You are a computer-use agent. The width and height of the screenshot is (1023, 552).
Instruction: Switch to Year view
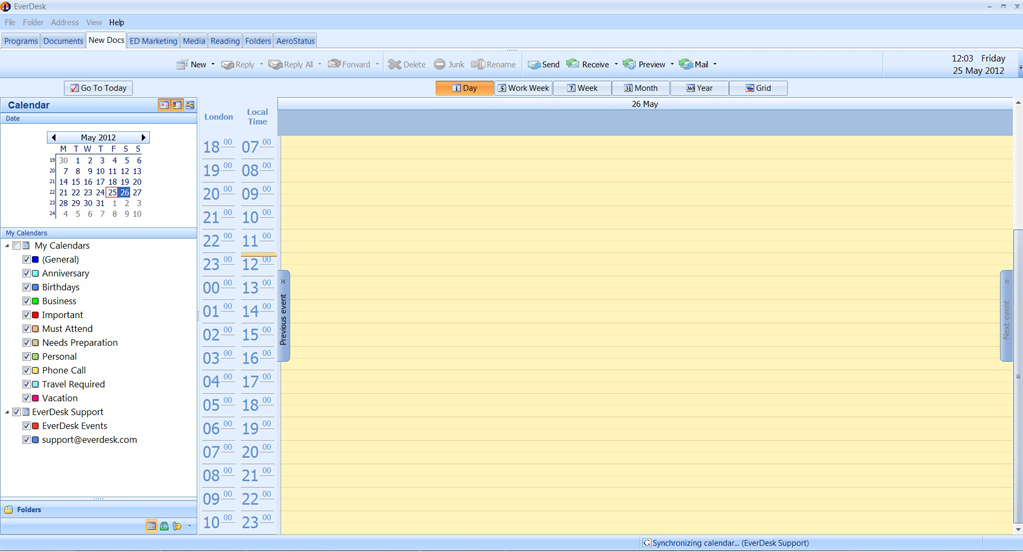click(x=699, y=88)
